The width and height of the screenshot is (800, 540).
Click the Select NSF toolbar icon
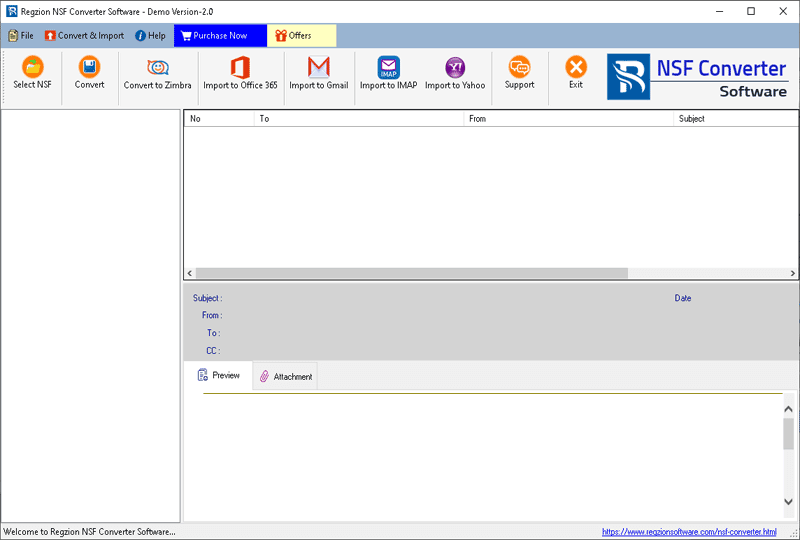pos(33,68)
